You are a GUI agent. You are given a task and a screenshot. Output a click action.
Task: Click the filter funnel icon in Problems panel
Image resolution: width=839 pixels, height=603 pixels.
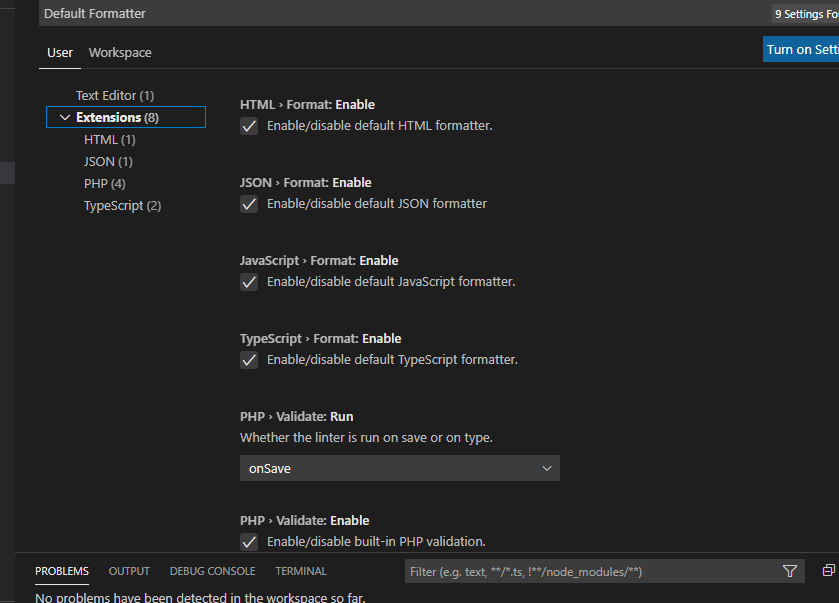(x=790, y=571)
